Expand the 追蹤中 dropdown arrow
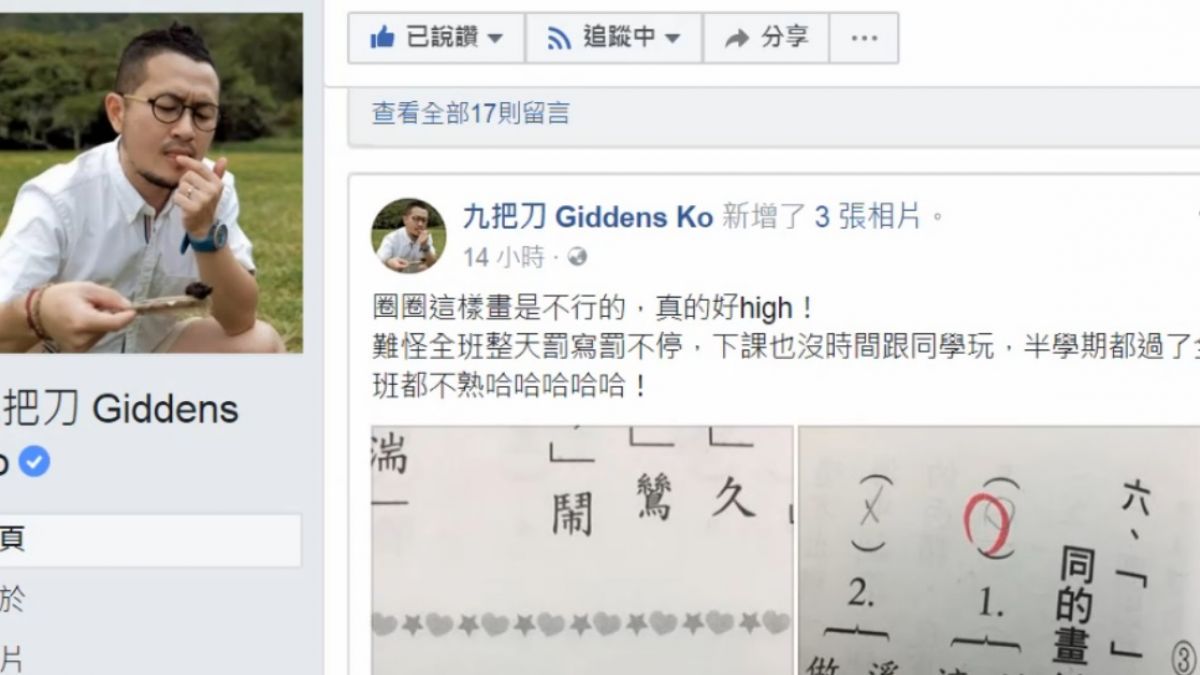Viewport: 1200px width, 675px height. coord(672,40)
